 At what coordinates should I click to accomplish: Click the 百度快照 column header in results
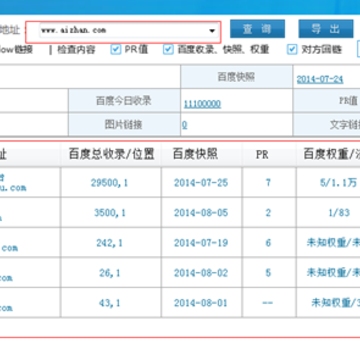[x=202, y=154]
